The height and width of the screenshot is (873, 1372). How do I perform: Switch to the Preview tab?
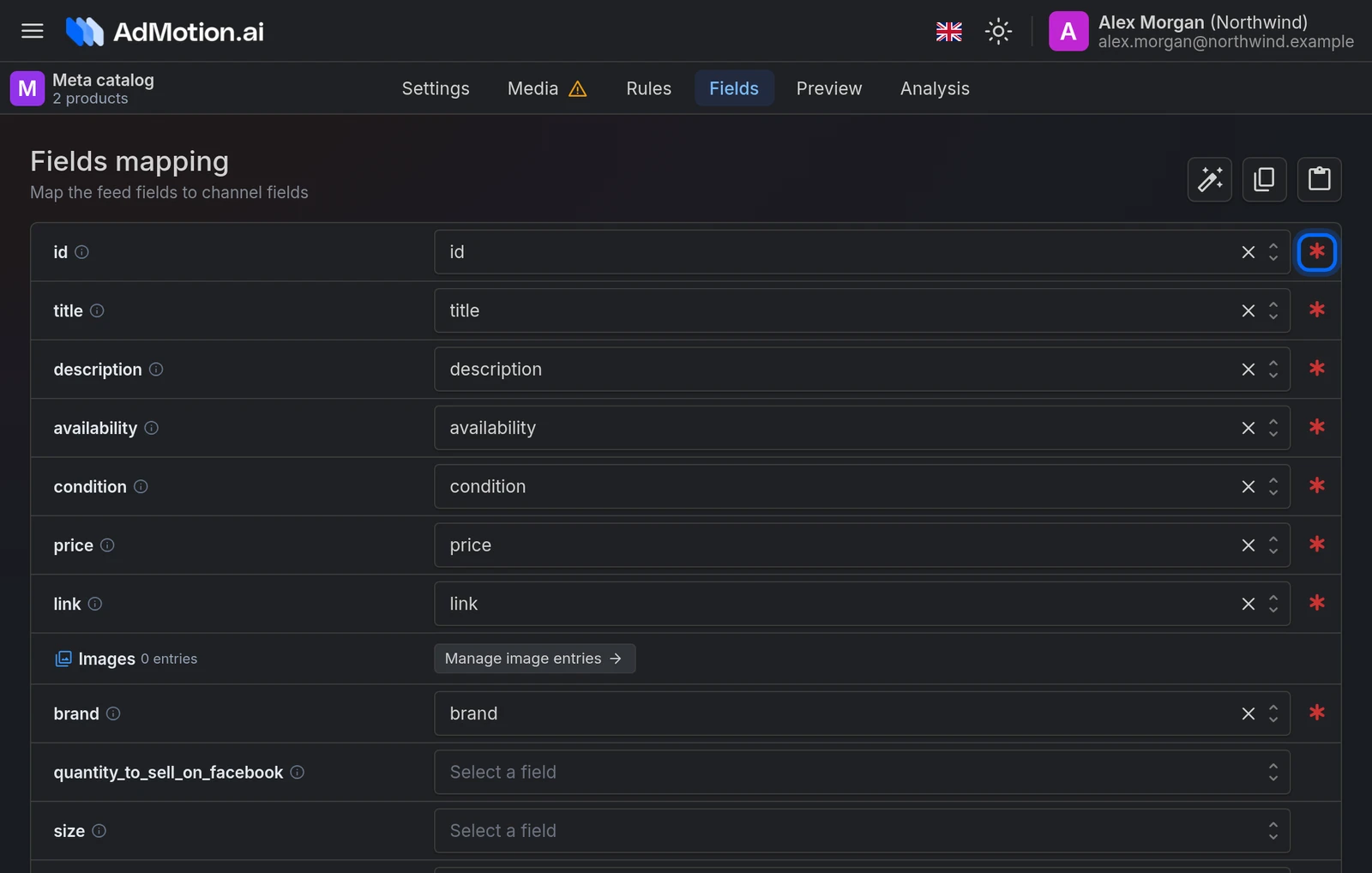[x=829, y=88]
